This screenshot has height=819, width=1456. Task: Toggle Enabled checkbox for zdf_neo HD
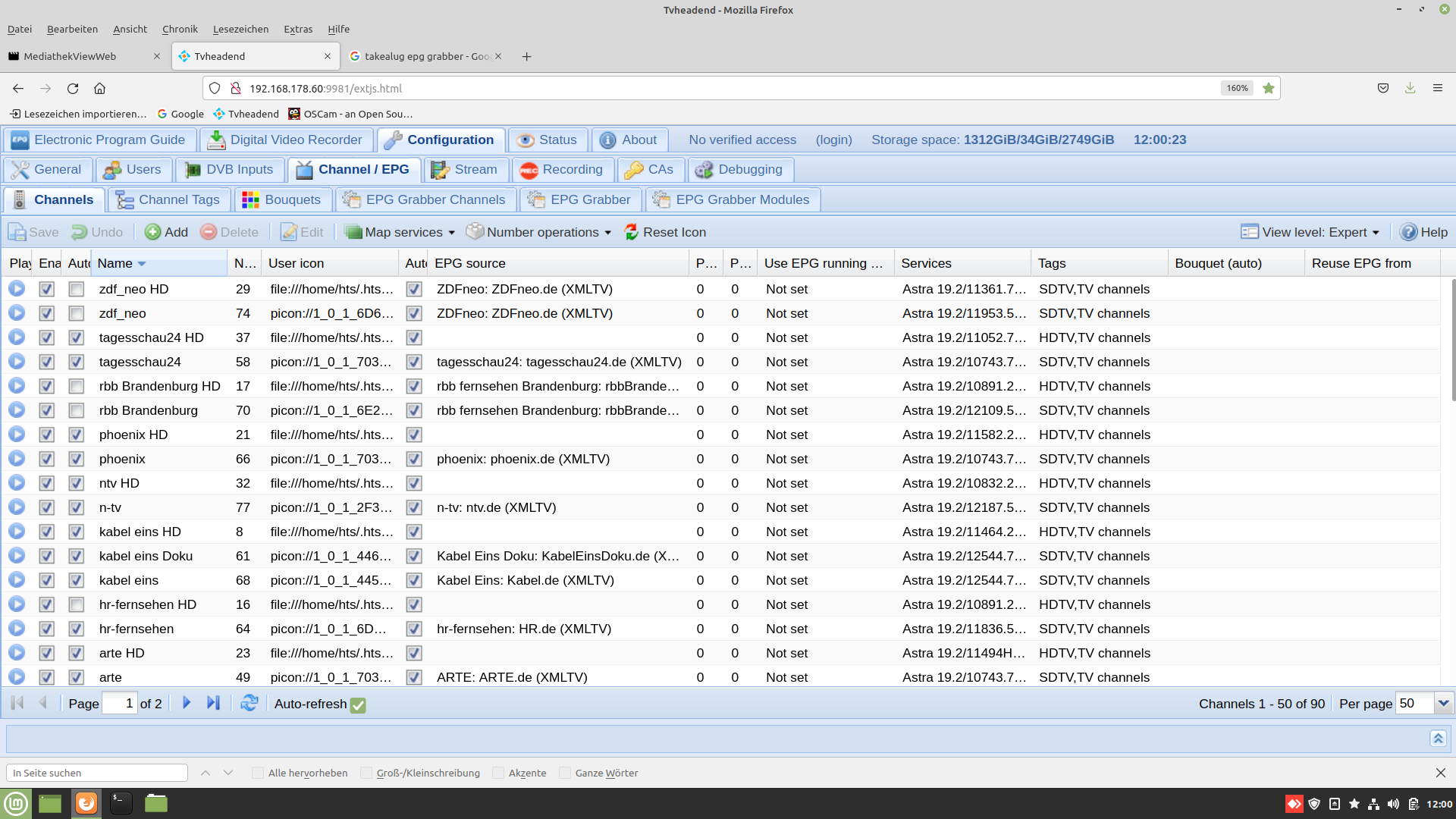(x=47, y=289)
